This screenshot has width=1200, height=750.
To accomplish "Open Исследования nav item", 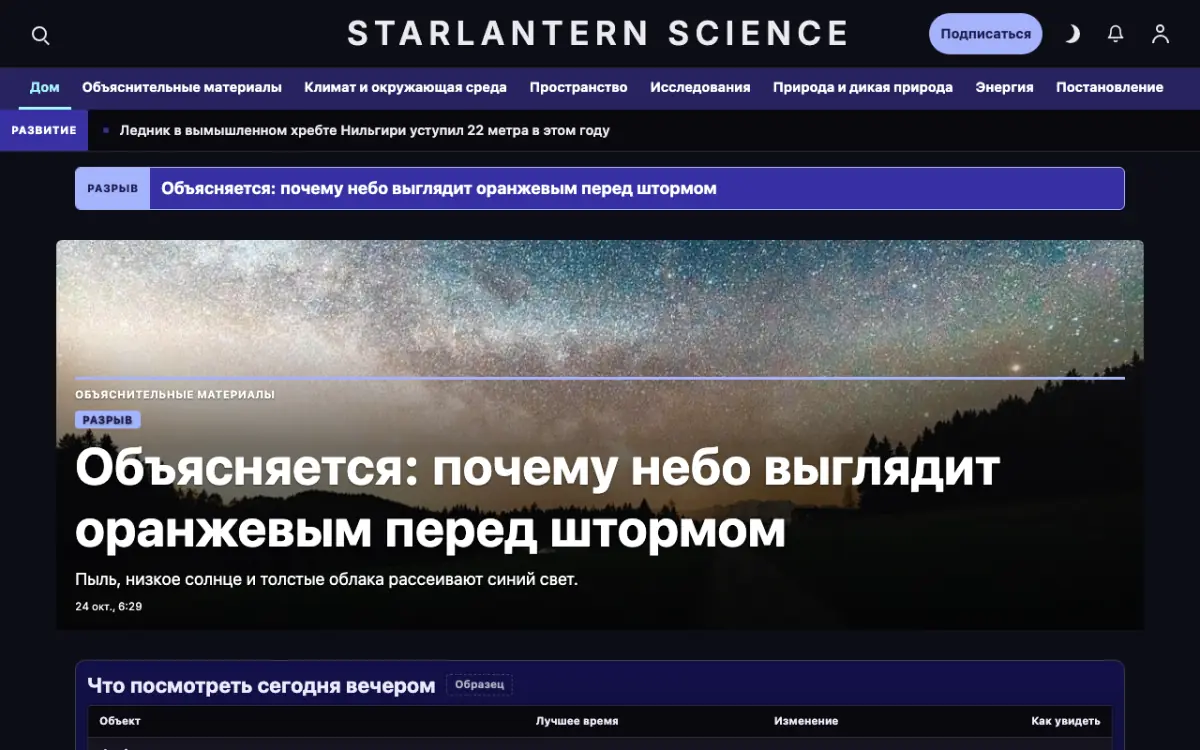I will [x=700, y=87].
